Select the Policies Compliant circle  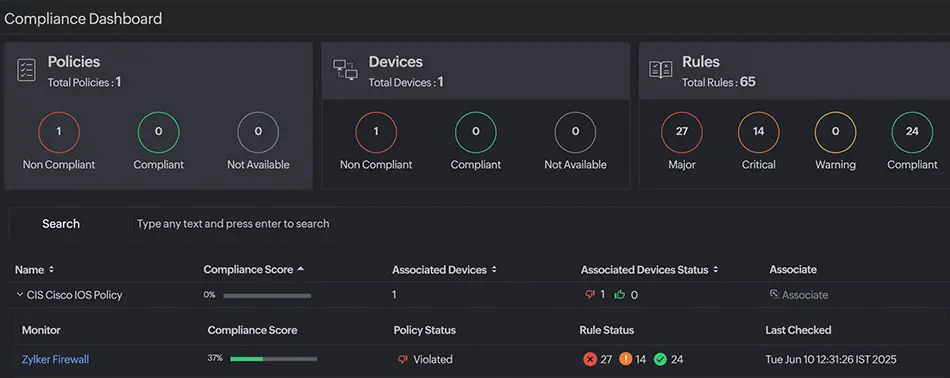point(159,132)
